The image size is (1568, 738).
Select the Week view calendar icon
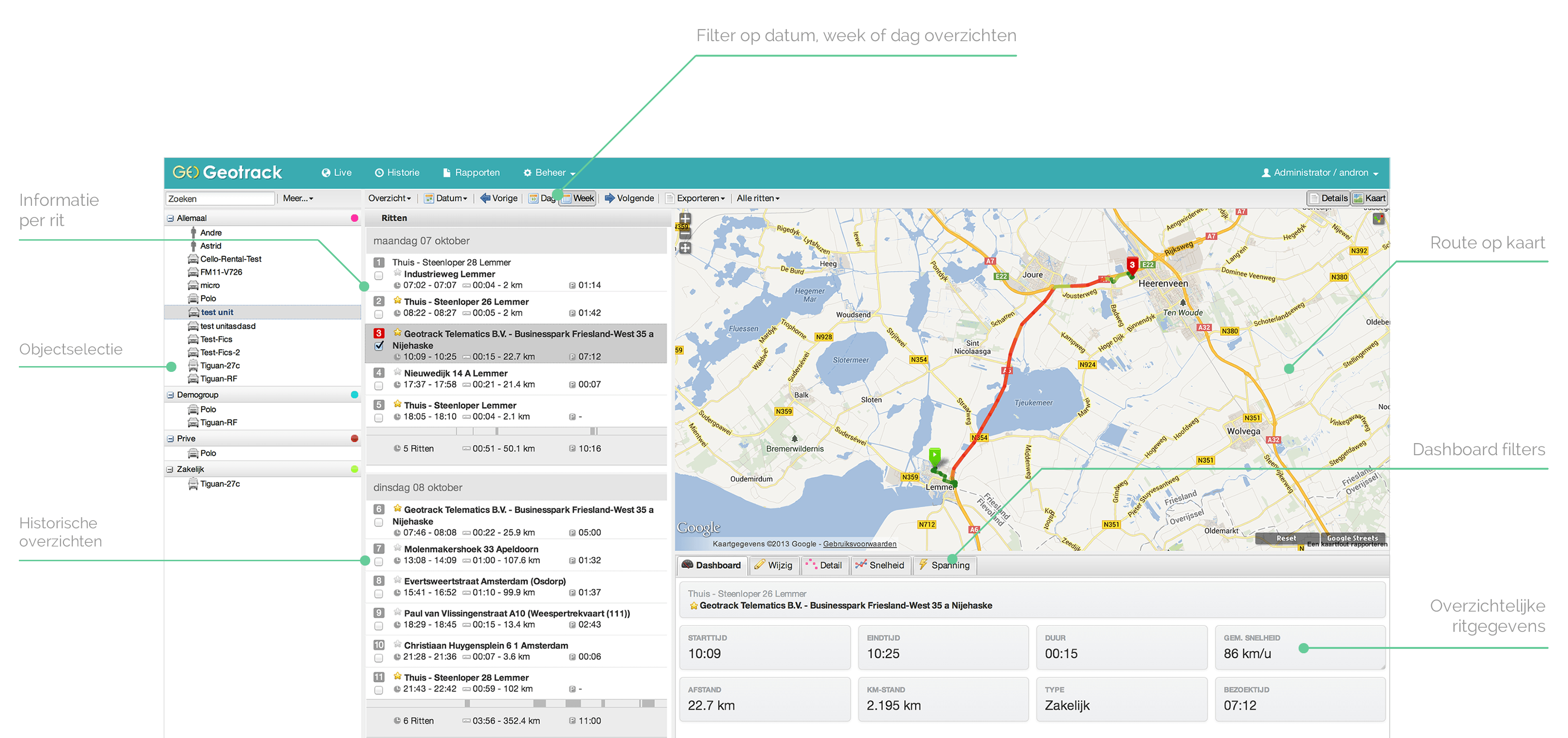567,199
